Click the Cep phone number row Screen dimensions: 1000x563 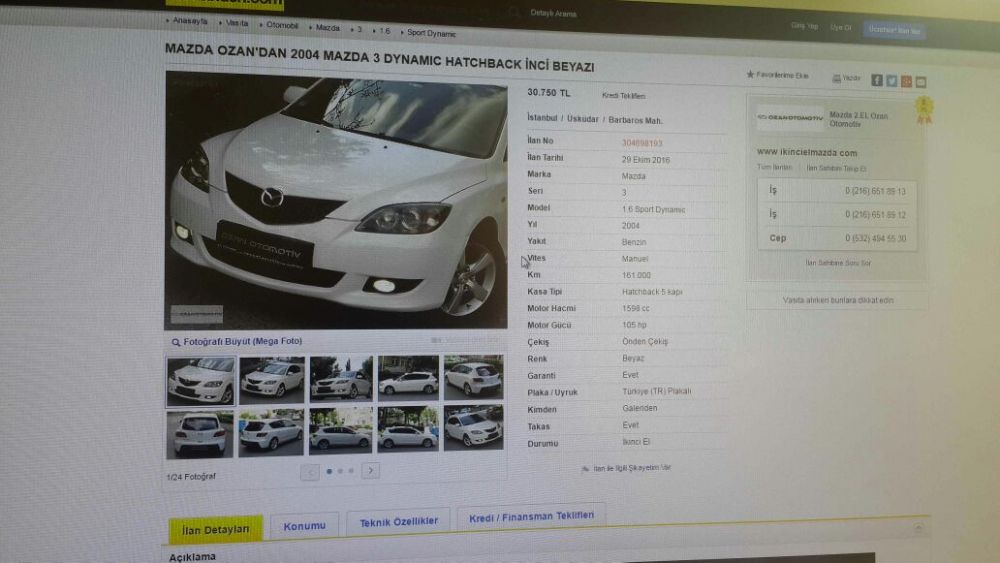837,238
